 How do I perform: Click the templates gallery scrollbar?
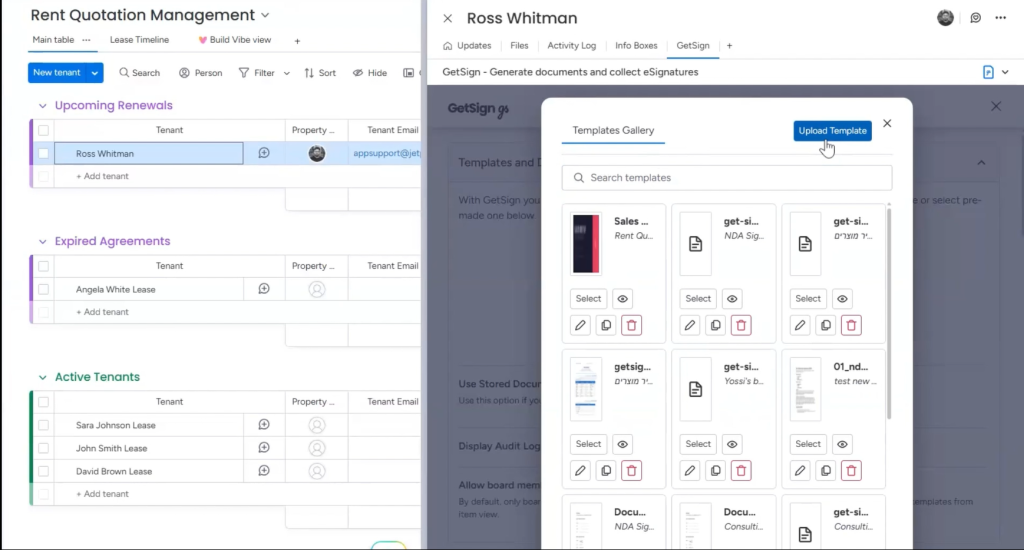click(x=889, y=312)
